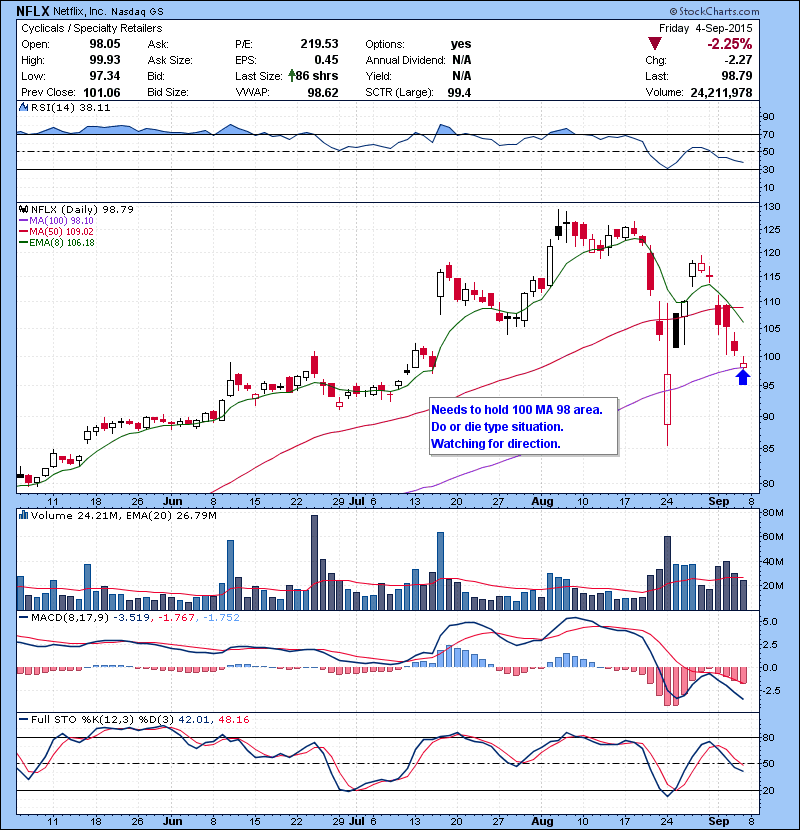This screenshot has height=830, width=800.
Task: Click the green up arrow beside 86 shrs
Action: pyautogui.click(x=291, y=76)
